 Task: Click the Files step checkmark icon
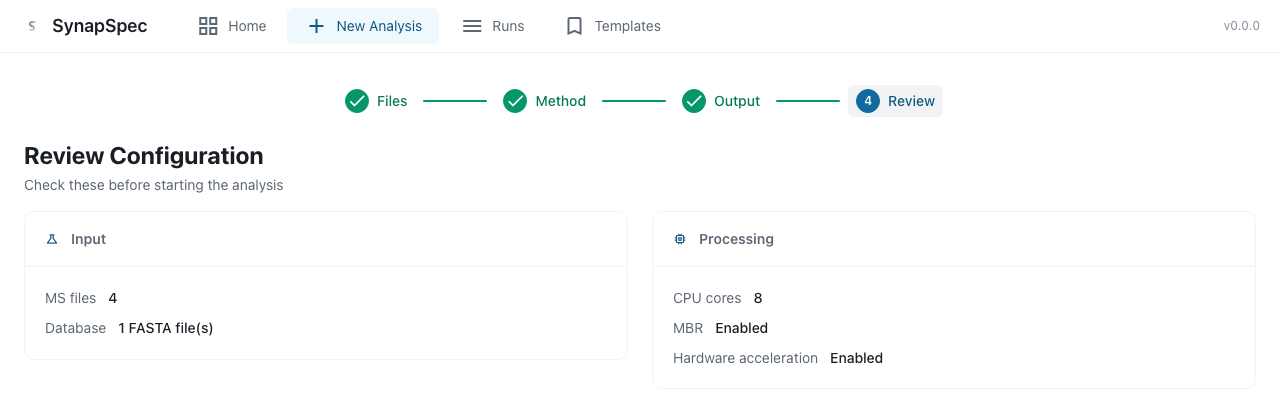357,101
